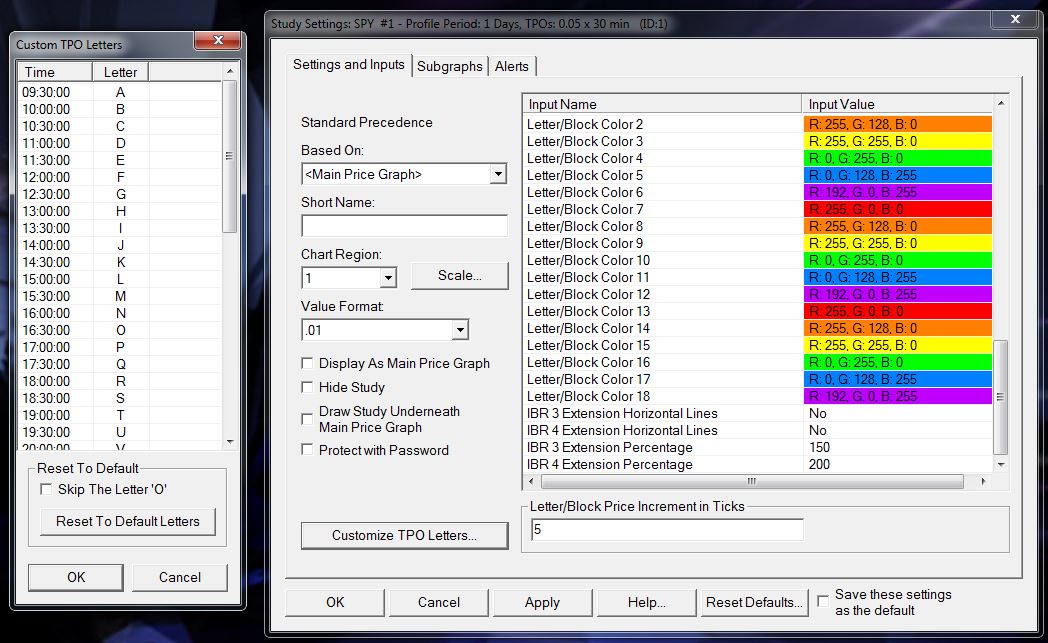
Task: Click the Apply button
Action: (542, 602)
